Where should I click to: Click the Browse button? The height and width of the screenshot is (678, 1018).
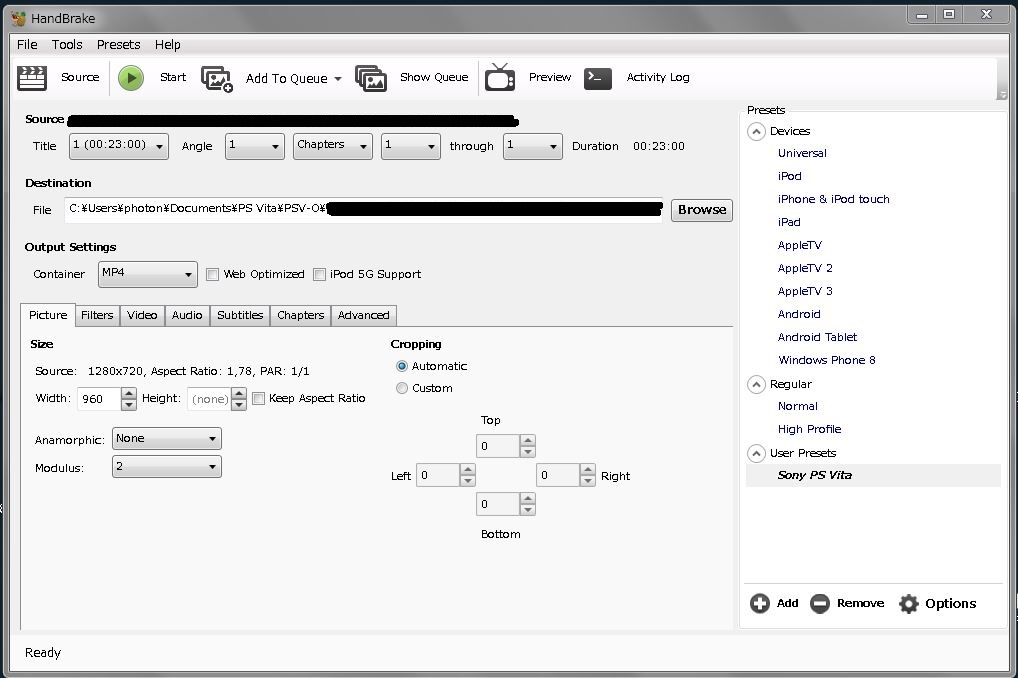[702, 210]
